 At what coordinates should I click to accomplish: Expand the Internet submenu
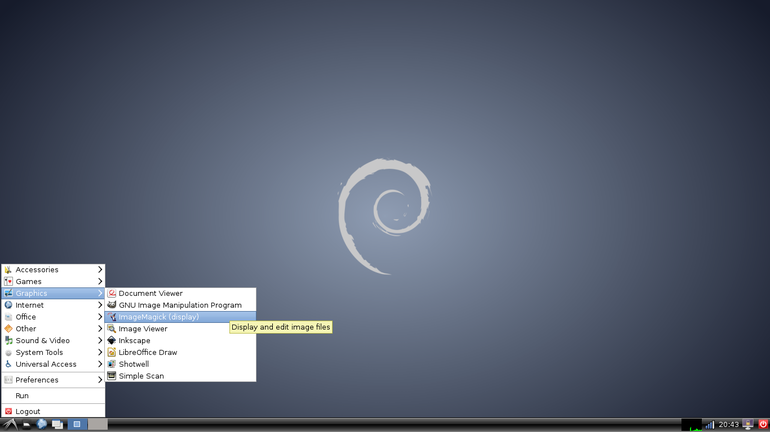[53, 305]
